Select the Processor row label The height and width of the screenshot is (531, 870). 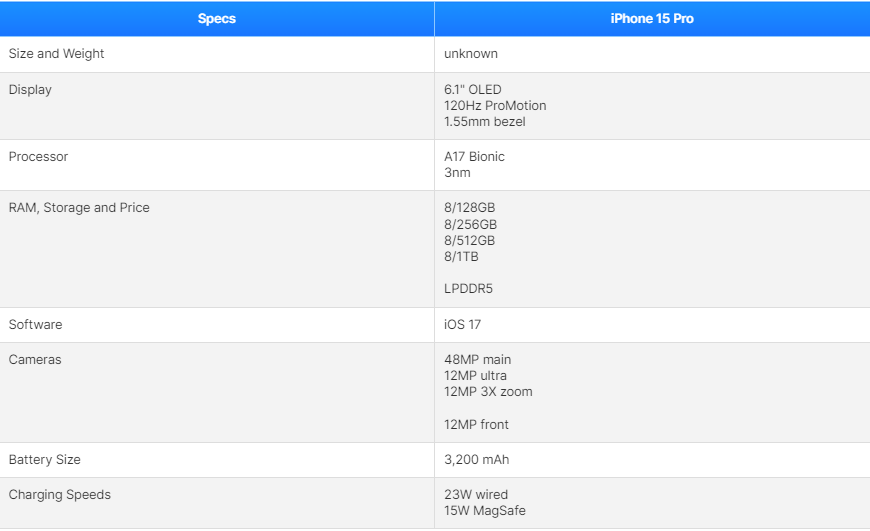(38, 156)
